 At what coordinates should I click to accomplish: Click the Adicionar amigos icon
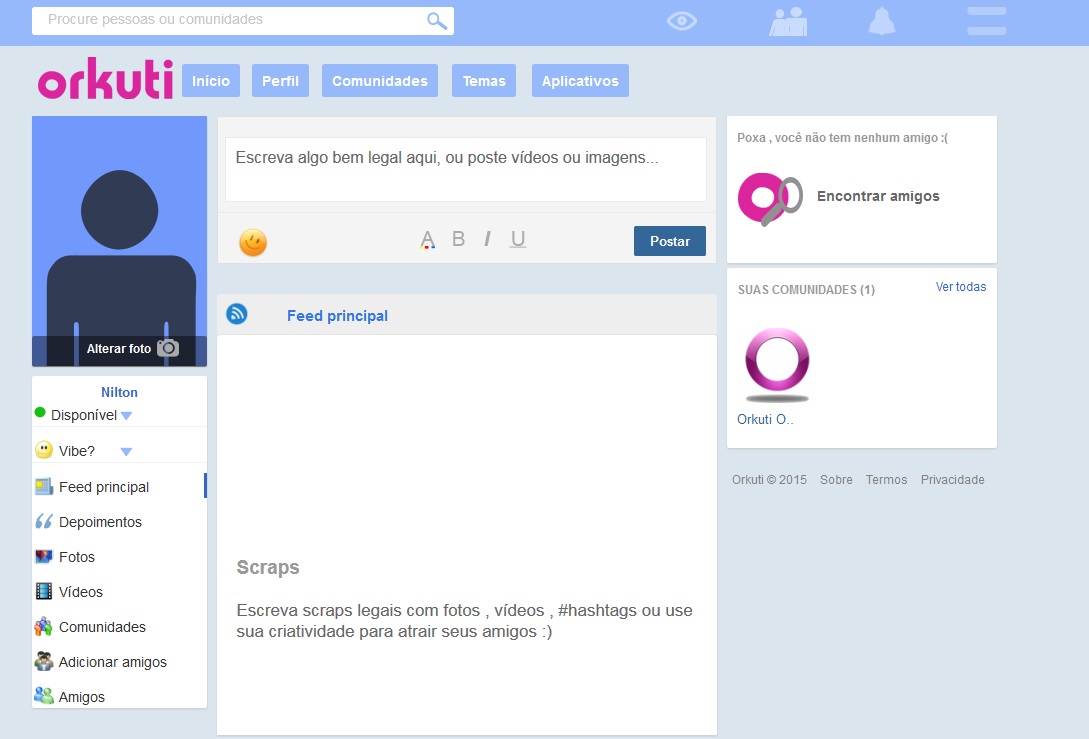click(44, 661)
